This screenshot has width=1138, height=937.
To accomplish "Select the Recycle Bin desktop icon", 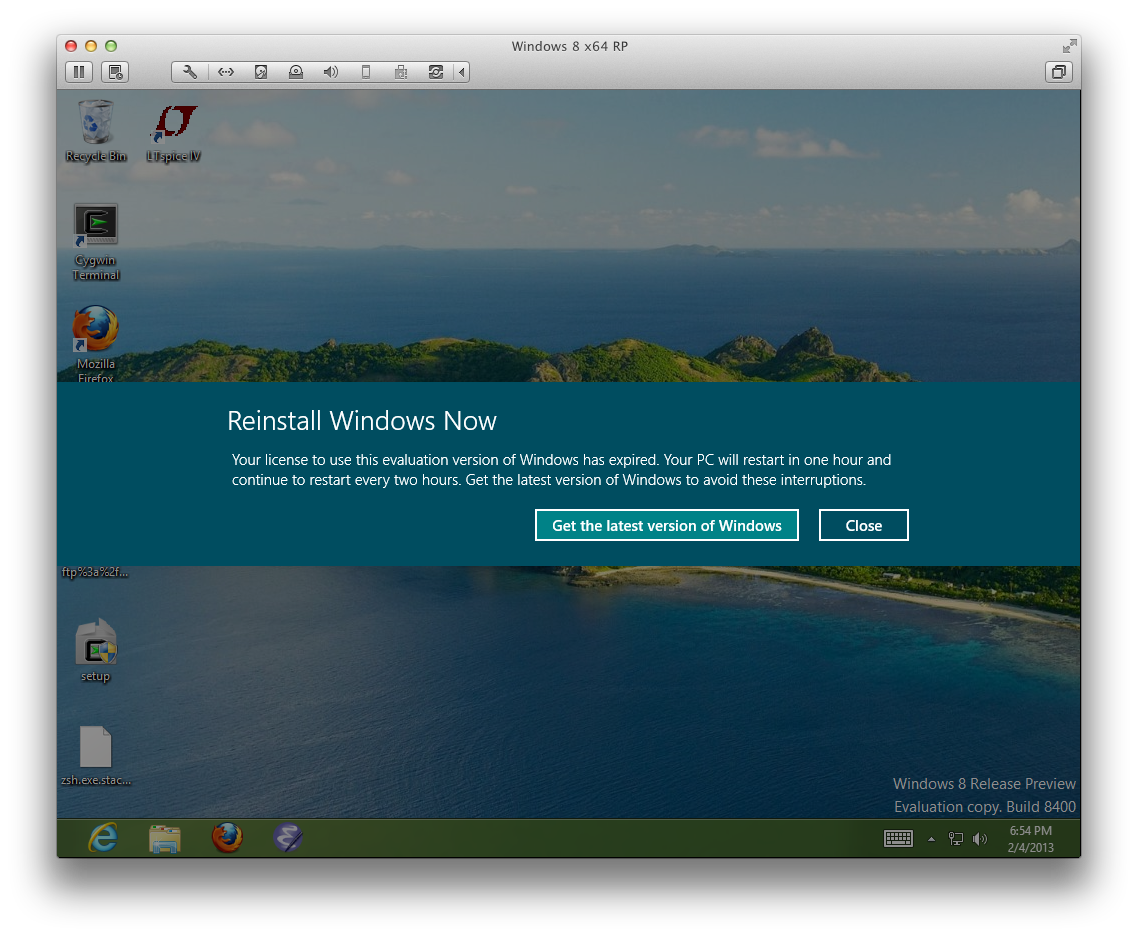I will coord(96,131).
